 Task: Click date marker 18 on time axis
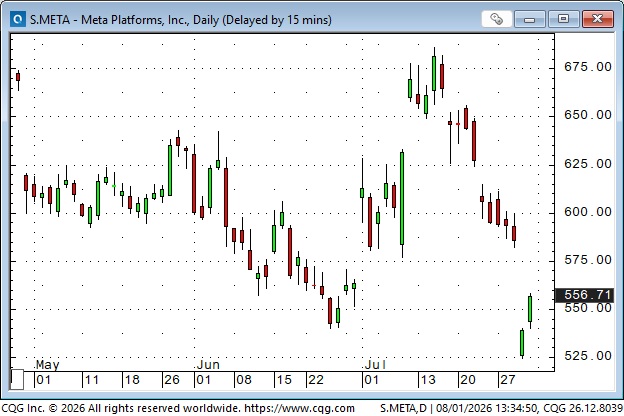tap(132, 380)
